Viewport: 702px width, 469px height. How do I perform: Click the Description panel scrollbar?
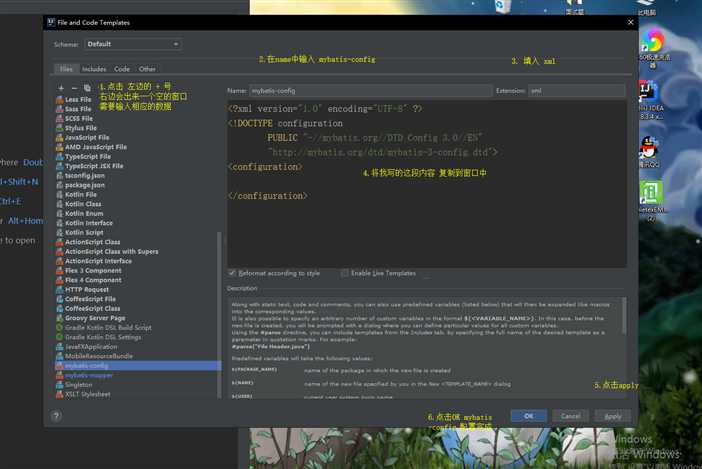pos(624,316)
